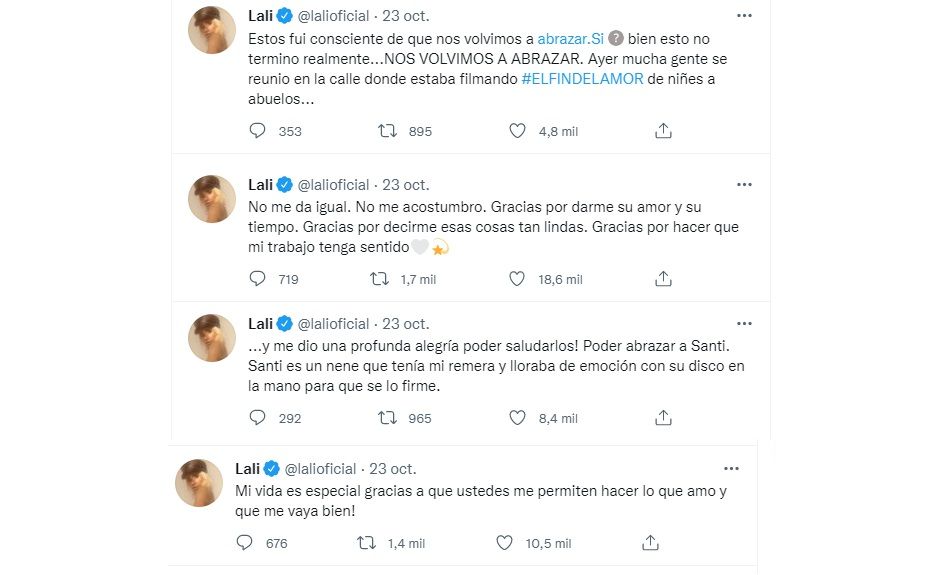Retweet the tweet with 895 retweets

pyautogui.click(x=387, y=131)
